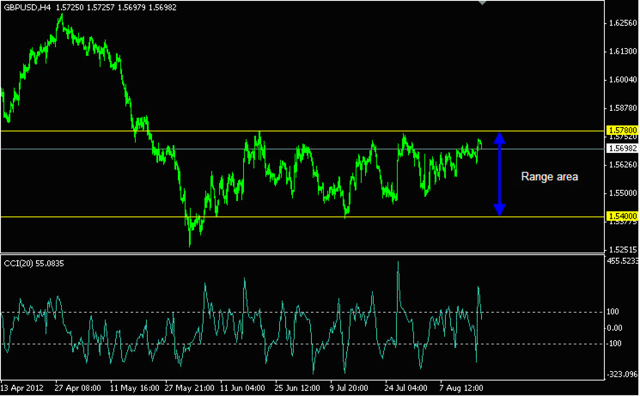
Task: Click the CCI -100 level dashed line
Action: (x=302, y=344)
